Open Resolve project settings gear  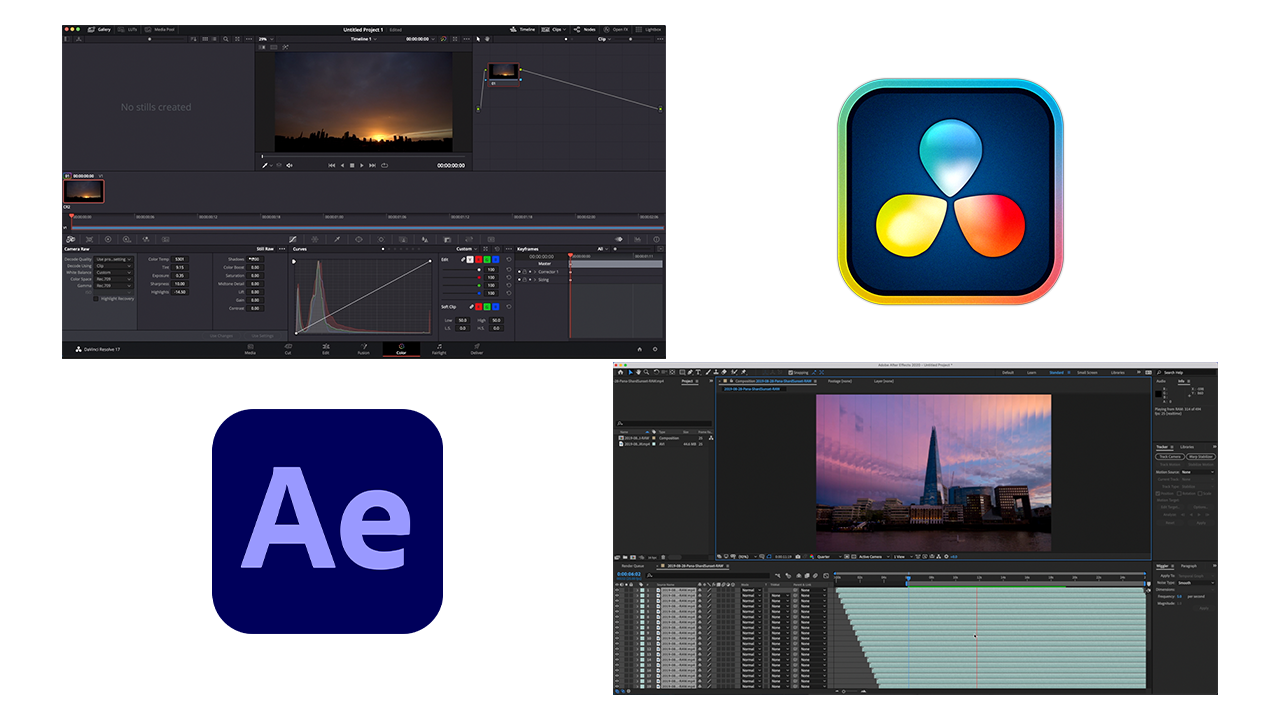point(656,349)
